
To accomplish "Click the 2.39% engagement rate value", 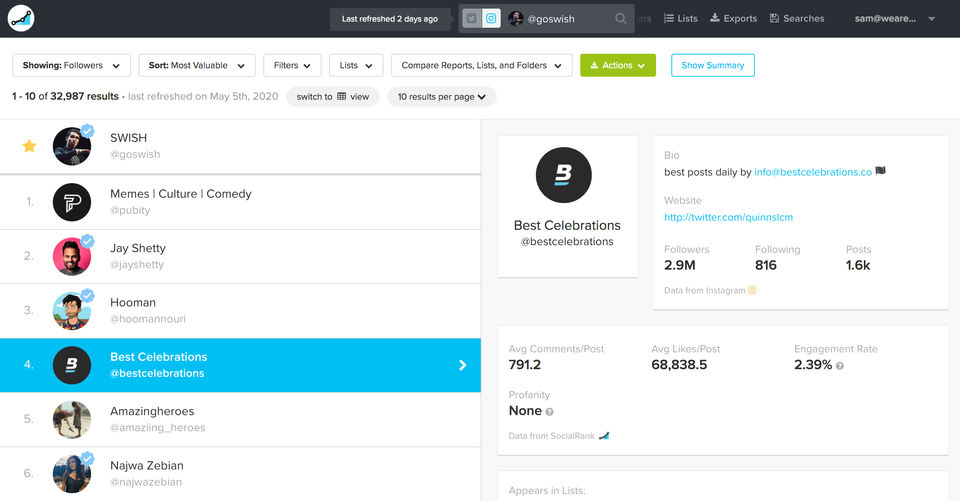I will [812, 364].
